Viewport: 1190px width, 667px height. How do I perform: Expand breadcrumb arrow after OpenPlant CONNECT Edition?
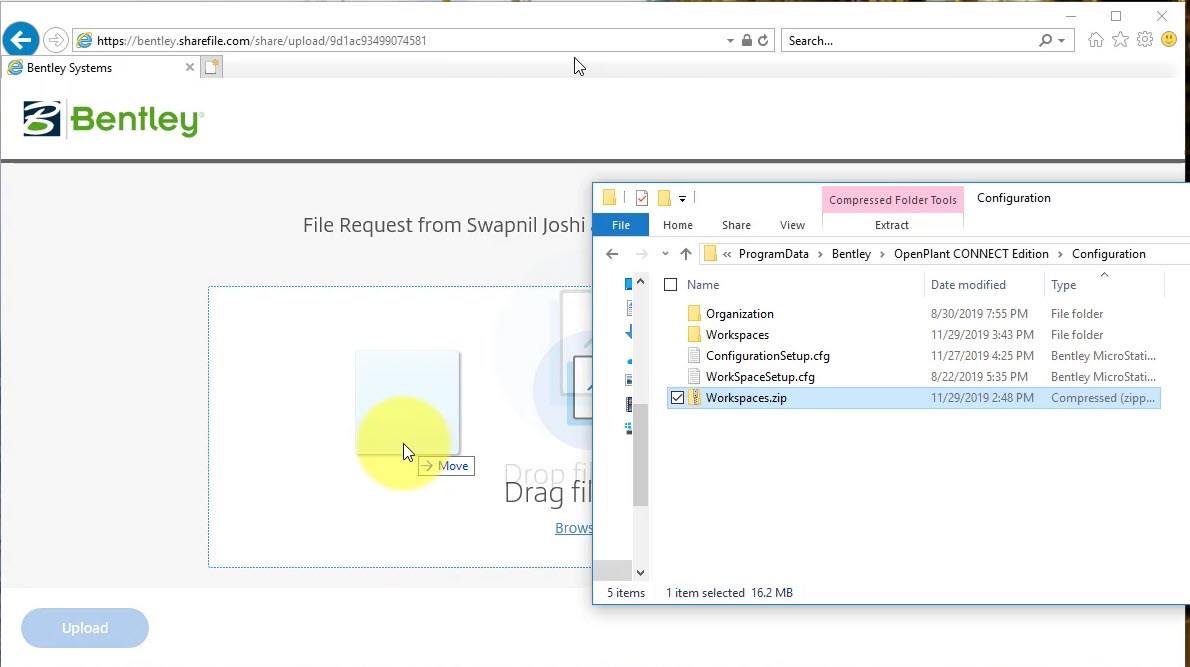1060,254
